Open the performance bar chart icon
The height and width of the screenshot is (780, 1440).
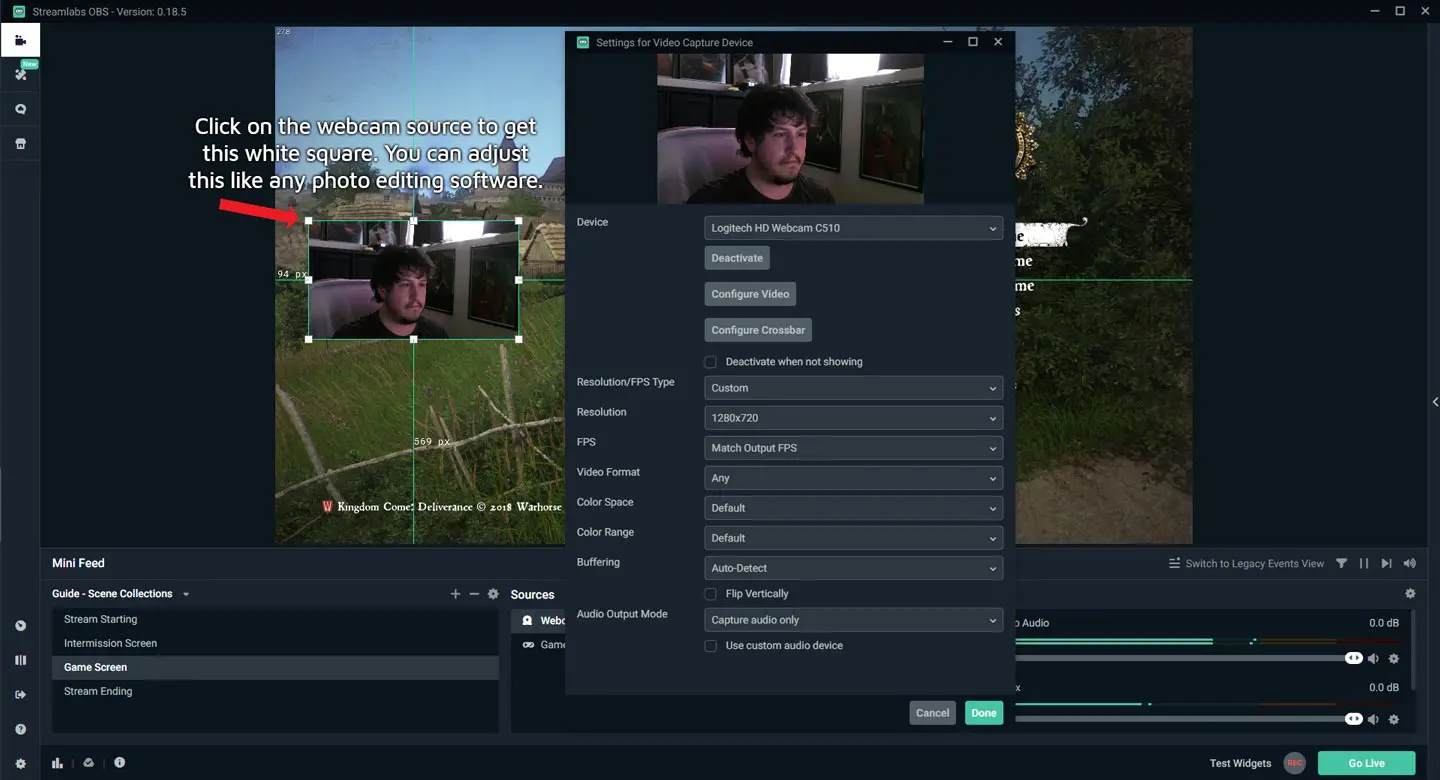pos(58,763)
